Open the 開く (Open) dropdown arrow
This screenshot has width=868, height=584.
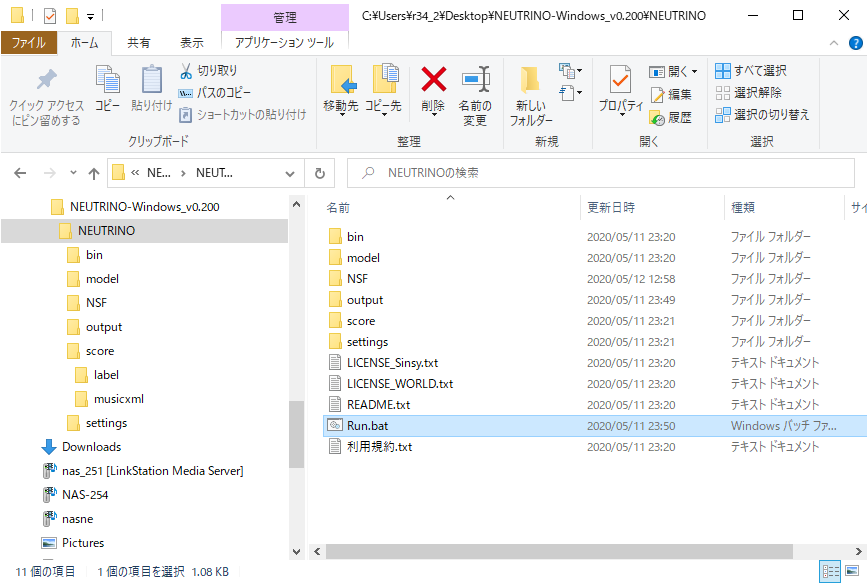694,71
